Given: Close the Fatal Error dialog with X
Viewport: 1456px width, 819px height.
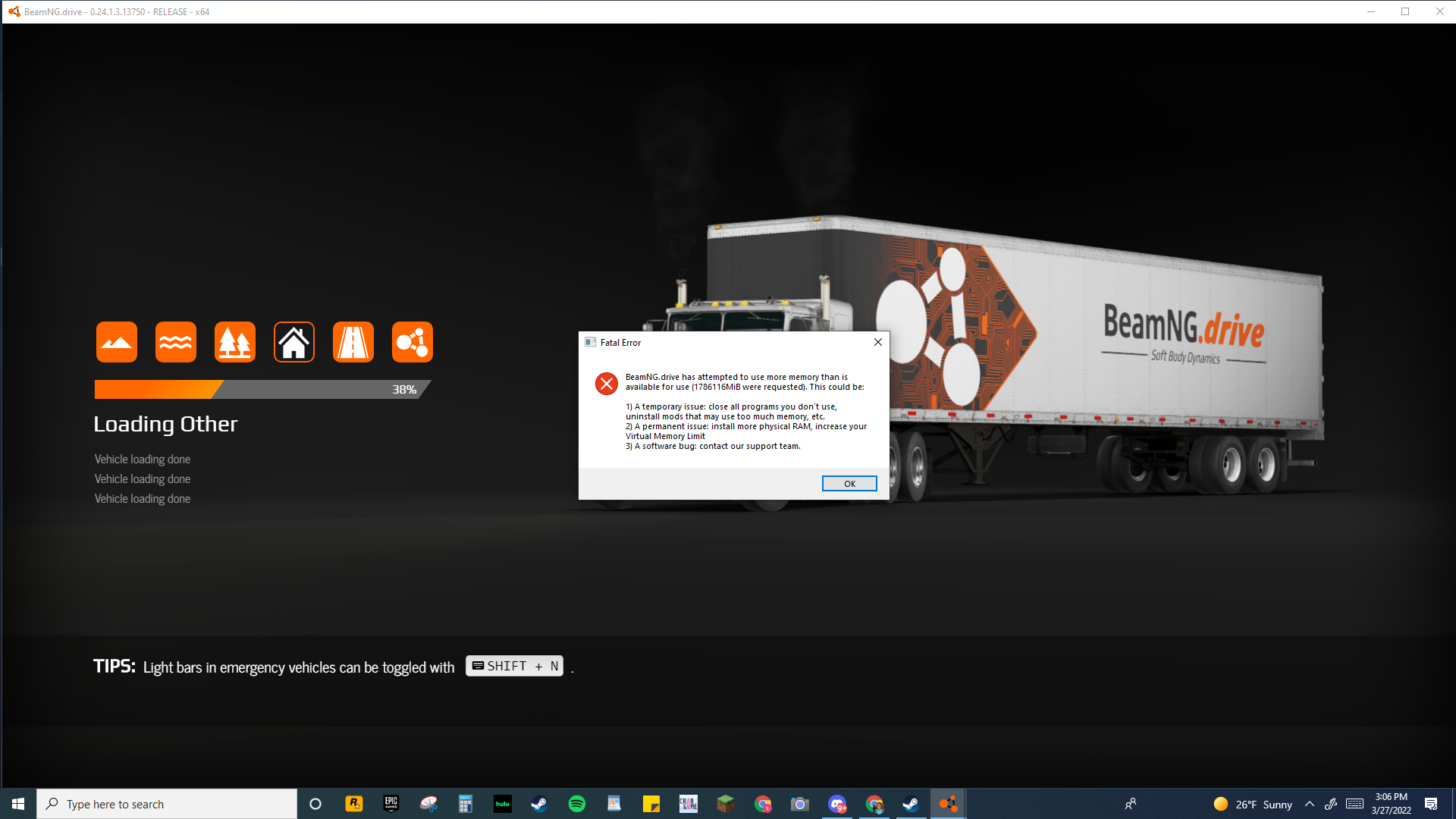Looking at the screenshot, I should click(x=878, y=342).
